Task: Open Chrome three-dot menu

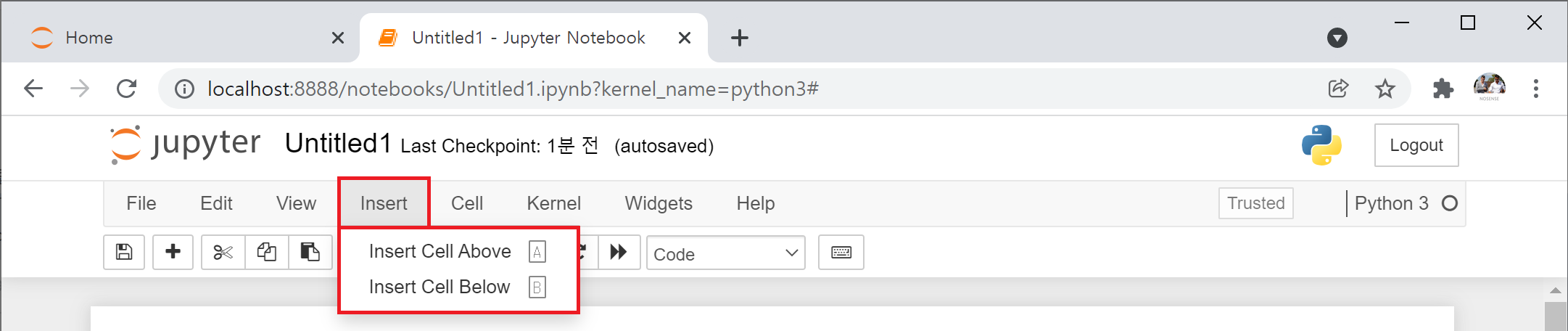Action: (1536, 89)
